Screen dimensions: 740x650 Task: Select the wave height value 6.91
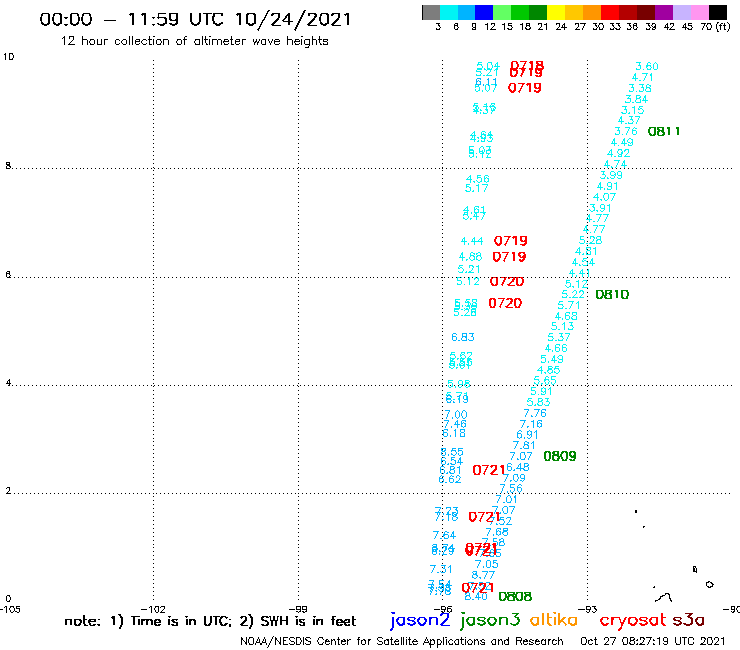[527, 434]
